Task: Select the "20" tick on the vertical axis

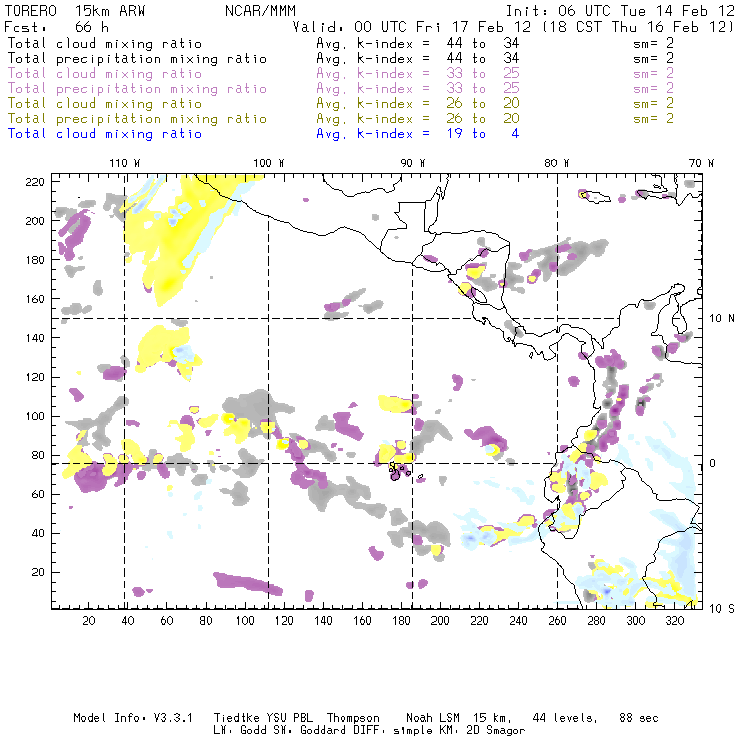Action: [x=38, y=572]
